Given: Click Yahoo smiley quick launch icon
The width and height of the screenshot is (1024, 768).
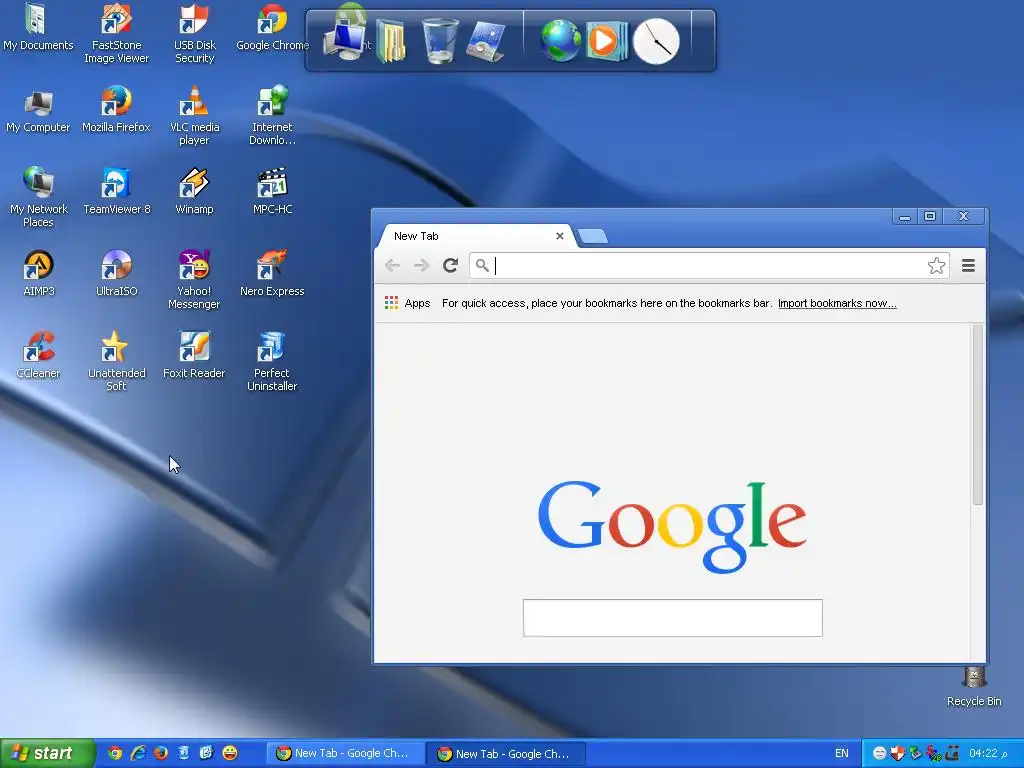Looking at the screenshot, I should [230, 753].
